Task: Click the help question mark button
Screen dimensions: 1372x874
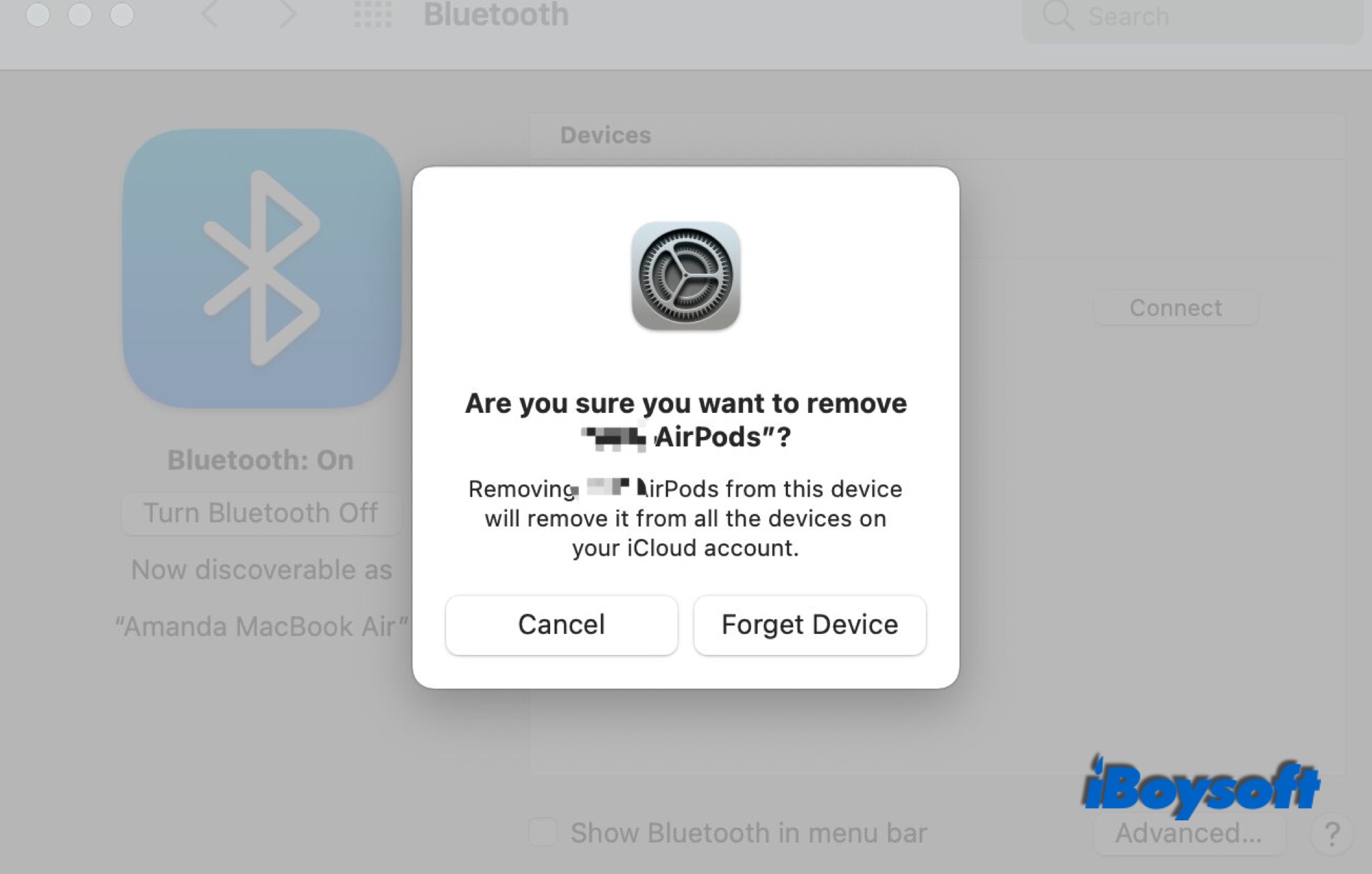Action: click(1332, 834)
